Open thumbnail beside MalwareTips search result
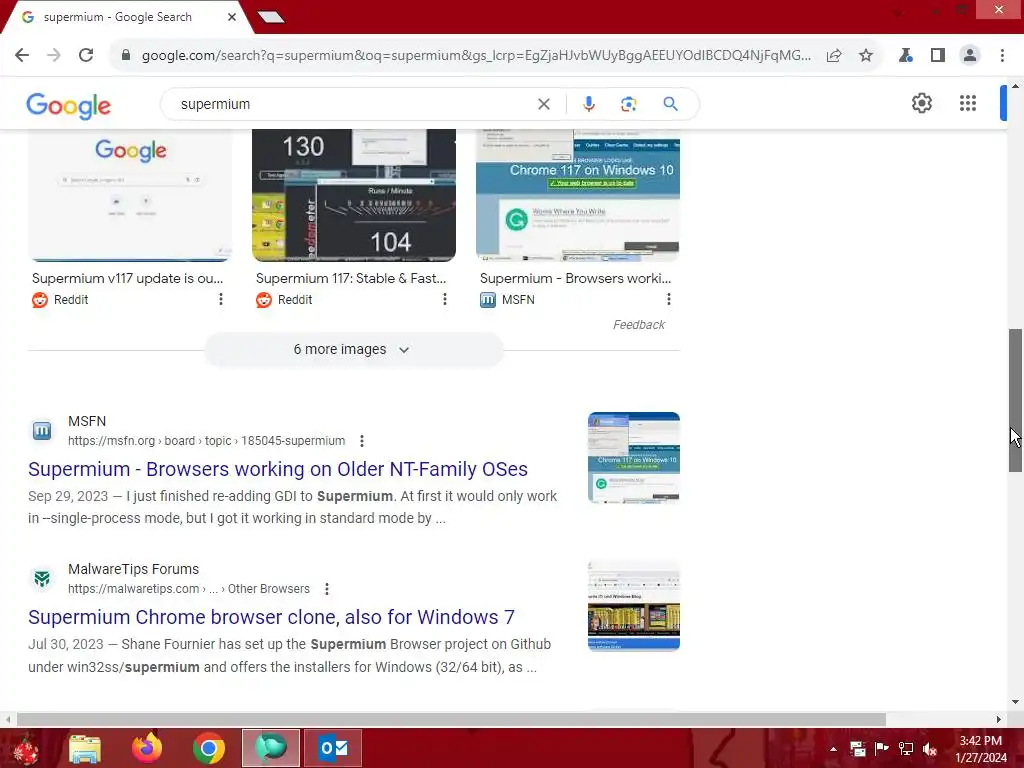 [633, 606]
